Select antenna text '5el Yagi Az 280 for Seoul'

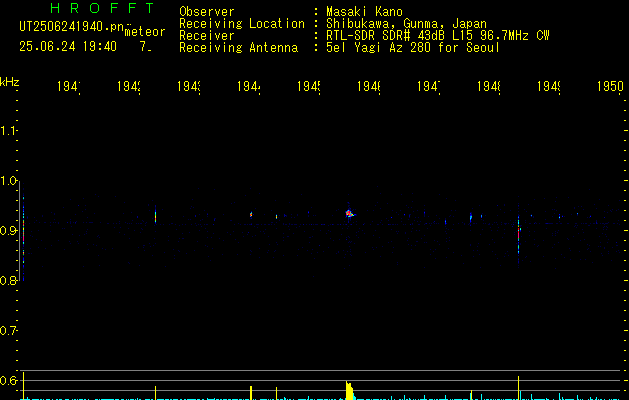(413, 48)
